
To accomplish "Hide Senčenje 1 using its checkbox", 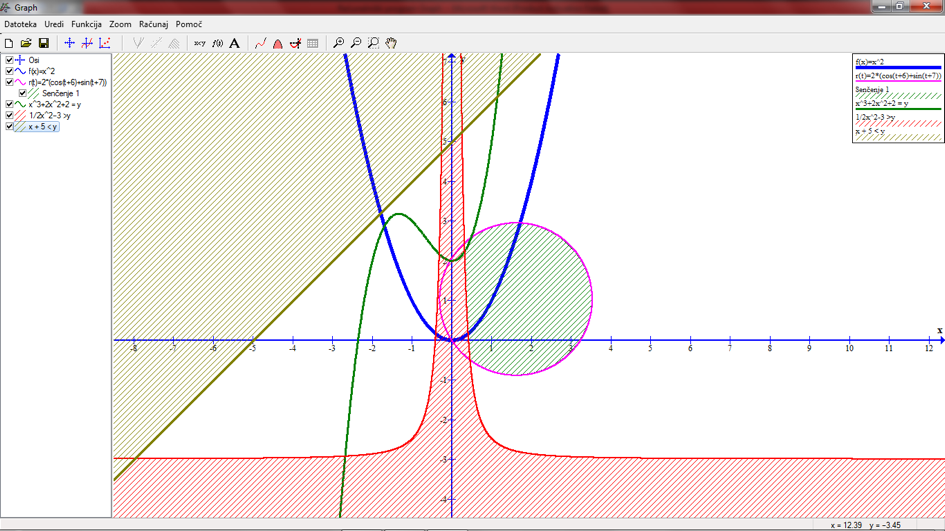I will click(x=23, y=93).
